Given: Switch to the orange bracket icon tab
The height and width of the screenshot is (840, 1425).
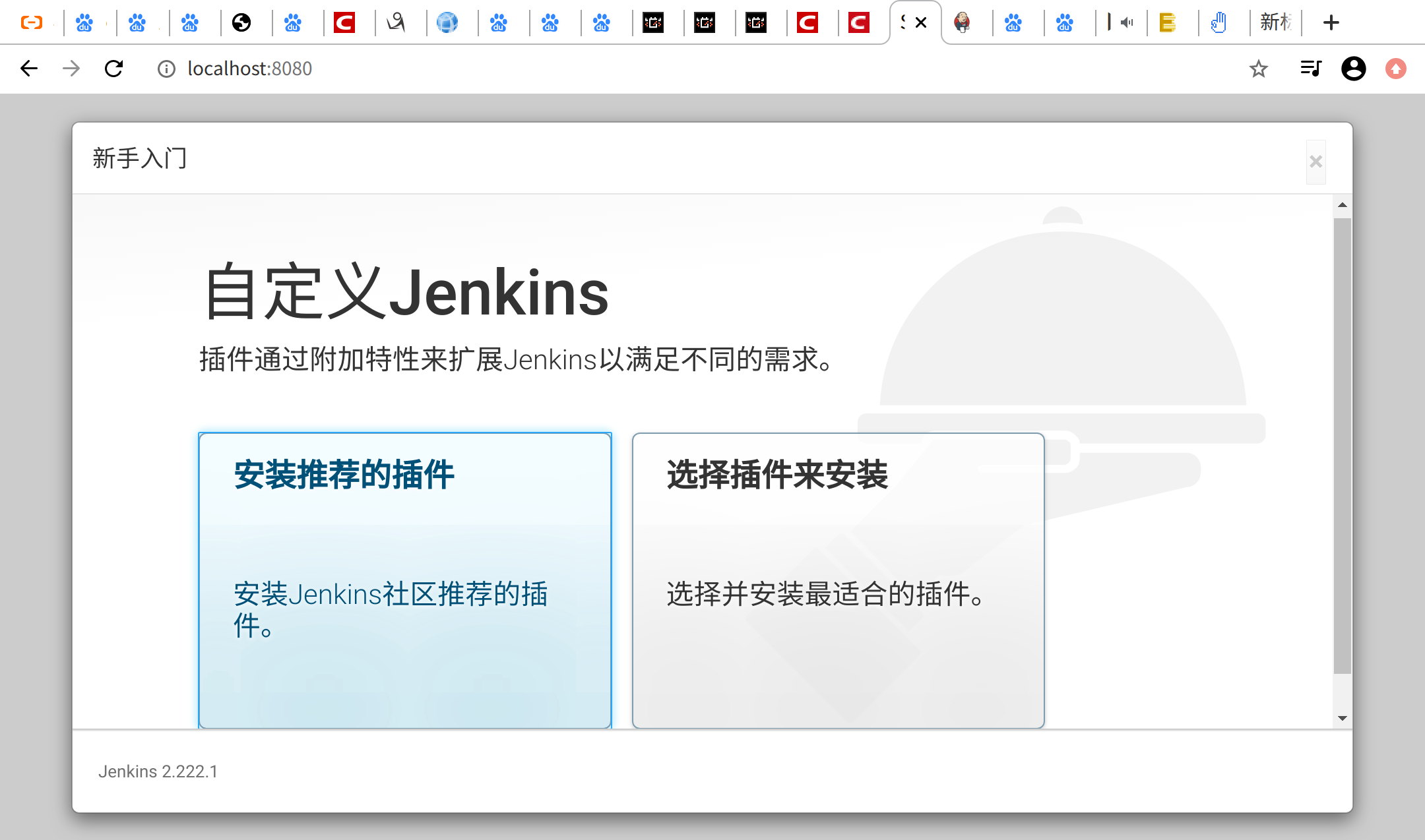Looking at the screenshot, I should point(32,23).
